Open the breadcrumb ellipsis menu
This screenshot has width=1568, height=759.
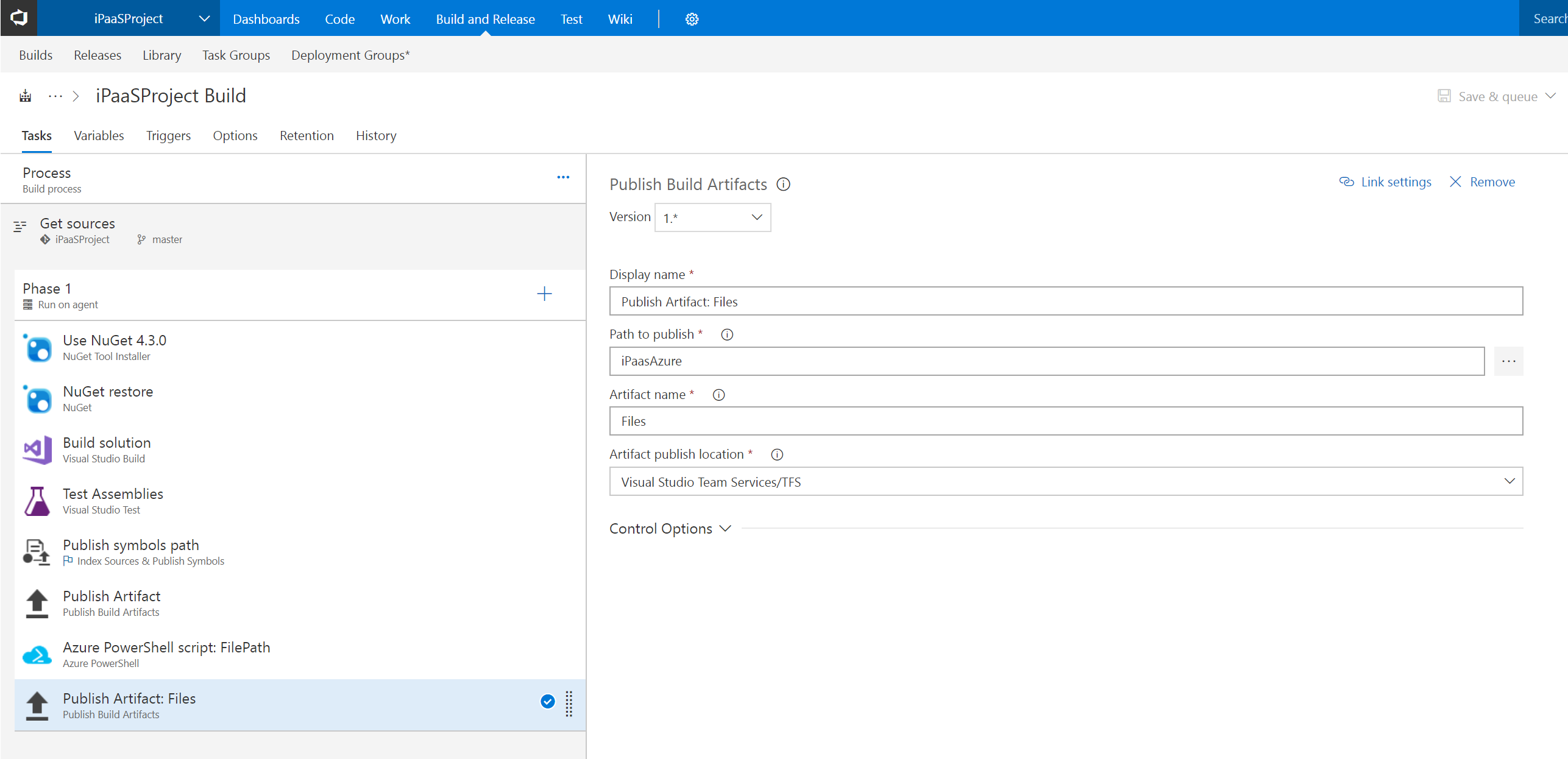point(55,96)
